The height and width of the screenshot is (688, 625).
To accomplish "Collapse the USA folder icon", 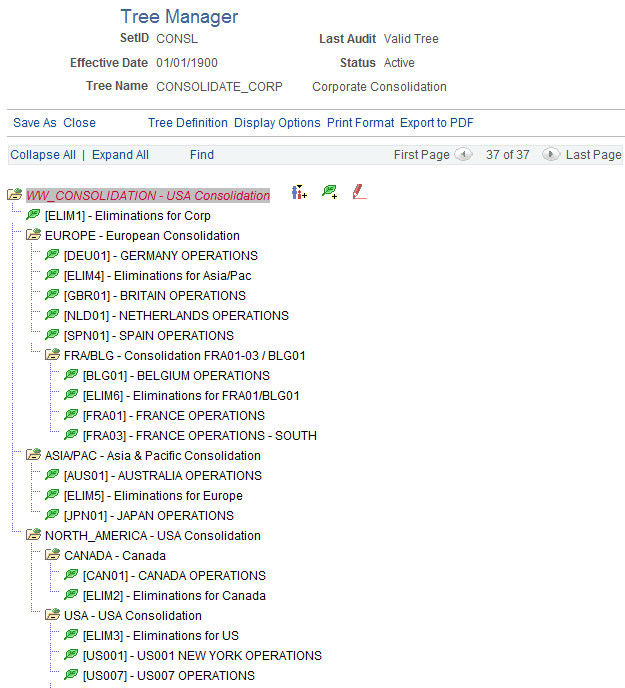I will point(52,614).
